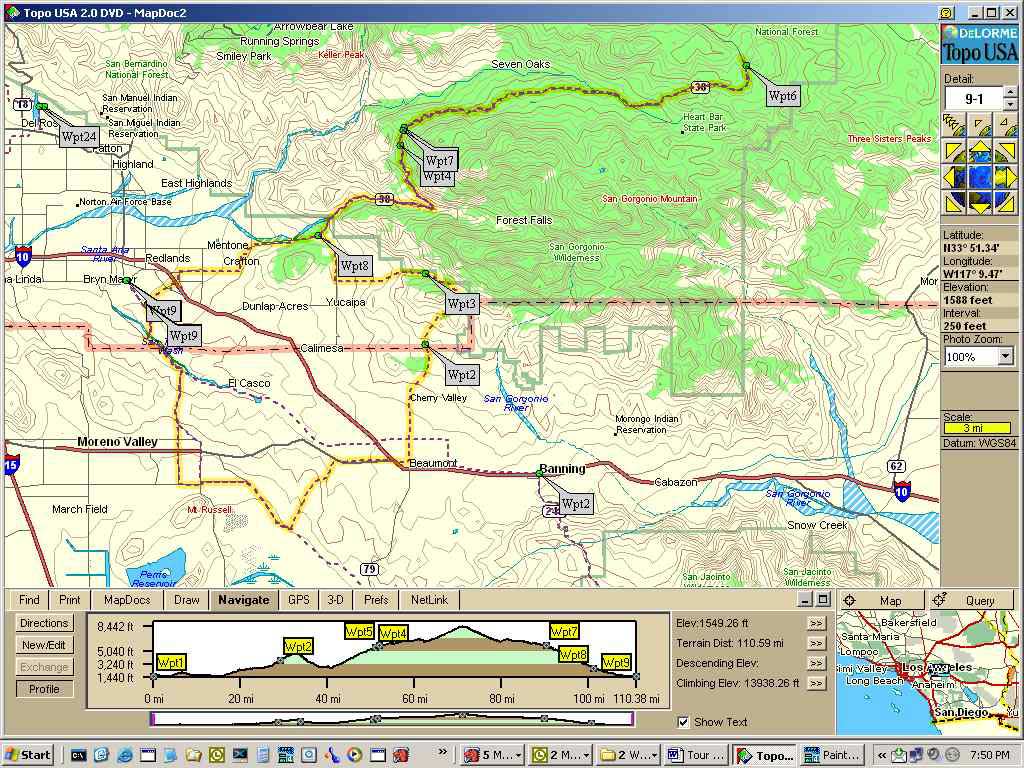Screen dimensions: 1024x768
Task: Toggle the Profile view button
Action: pos(45,689)
